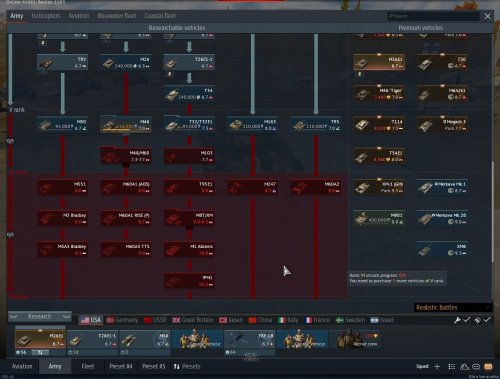This screenshot has width=500, height=379.
Task: Click the orange mail envelope icon
Action: [x=488, y=366]
